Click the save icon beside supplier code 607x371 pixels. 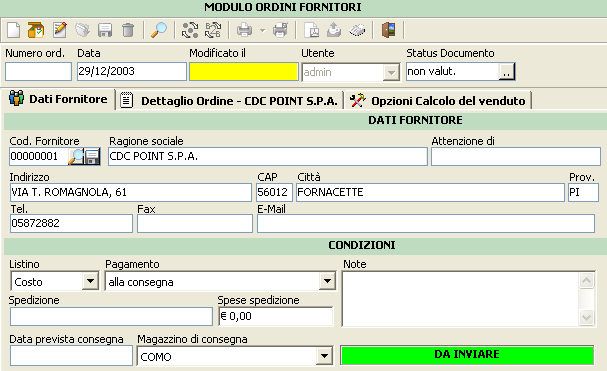[93, 156]
